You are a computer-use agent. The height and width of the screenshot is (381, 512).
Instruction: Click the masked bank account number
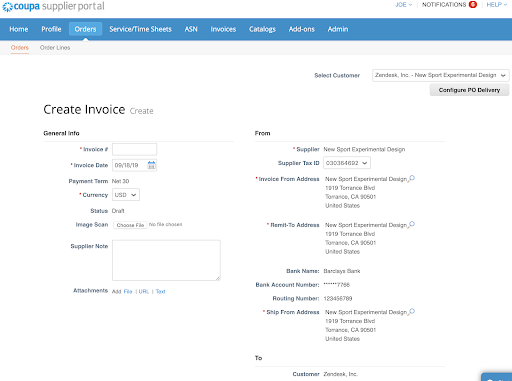pyautogui.click(x=337, y=285)
